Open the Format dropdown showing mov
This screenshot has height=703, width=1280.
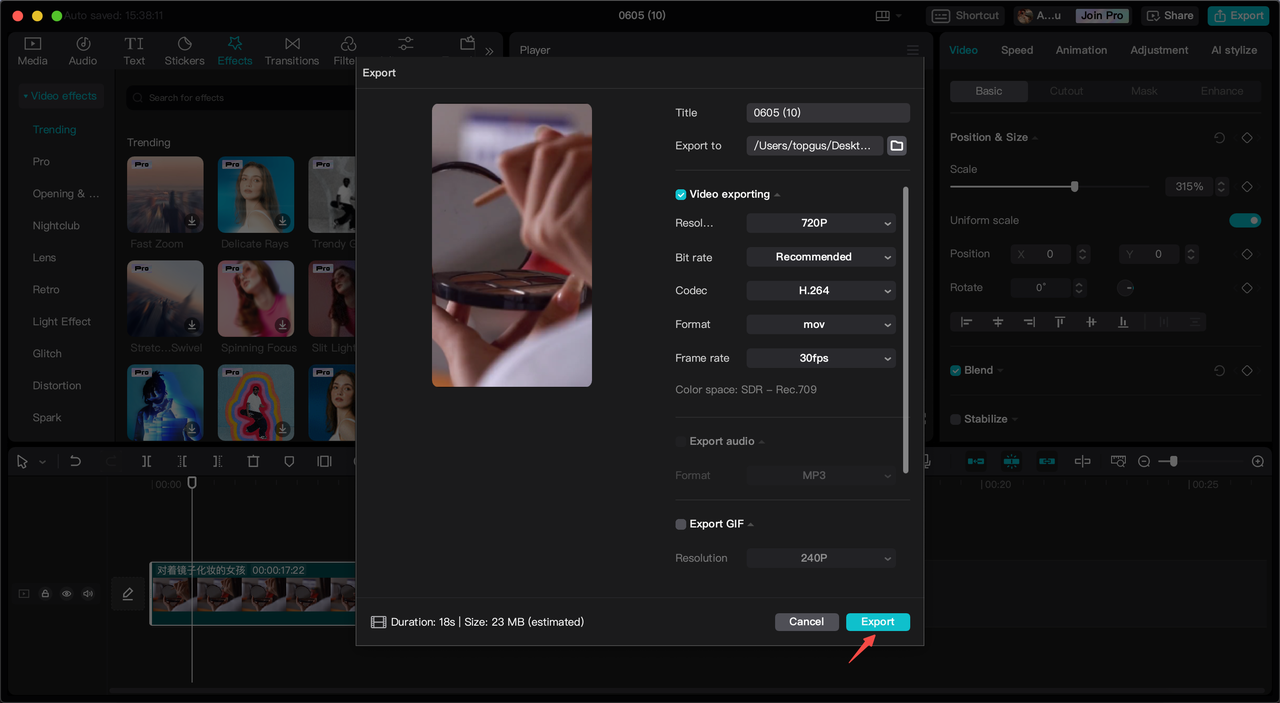(821, 324)
